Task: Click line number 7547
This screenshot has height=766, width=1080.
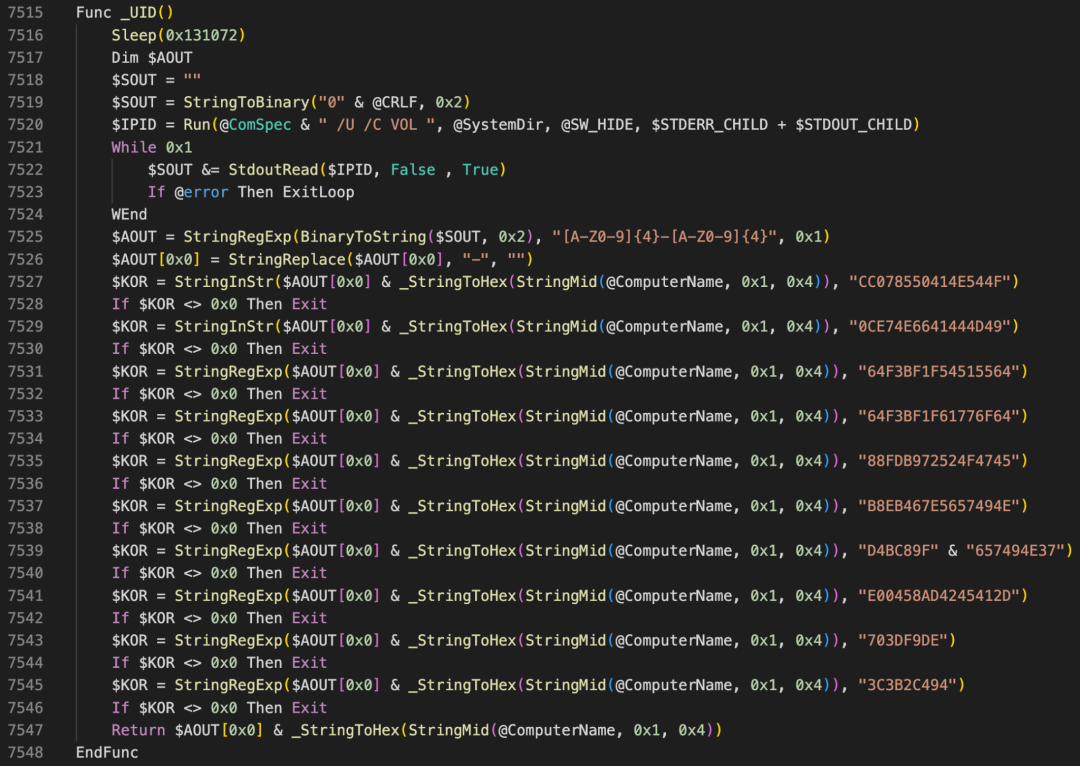Action: click(x=25, y=730)
